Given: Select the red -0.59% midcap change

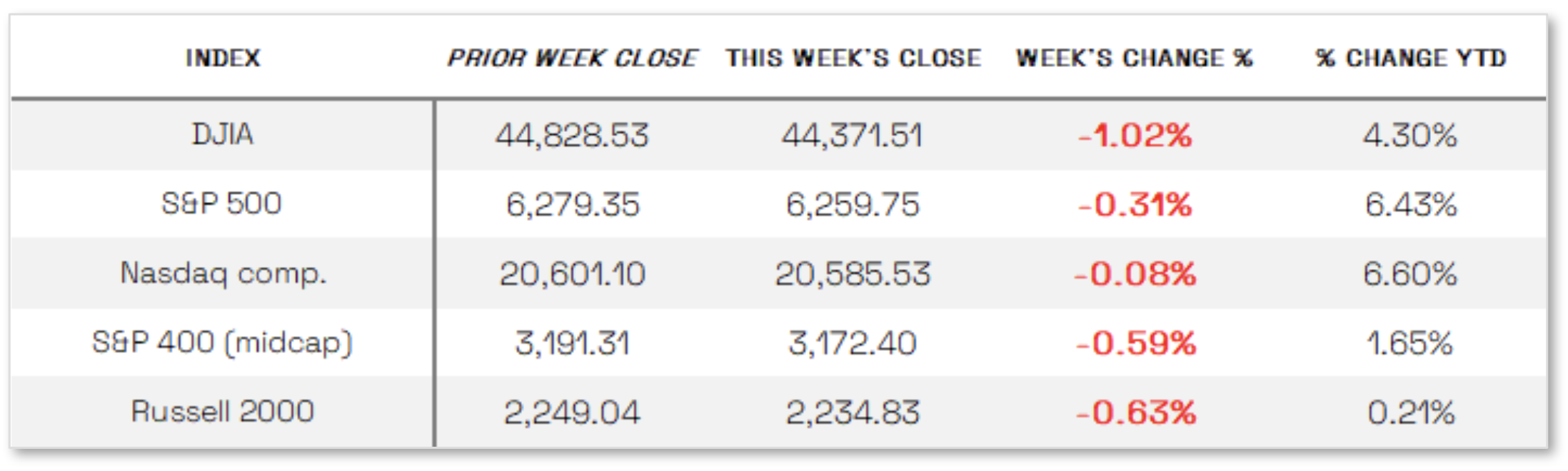Looking at the screenshot, I should click(x=1135, y=343).
